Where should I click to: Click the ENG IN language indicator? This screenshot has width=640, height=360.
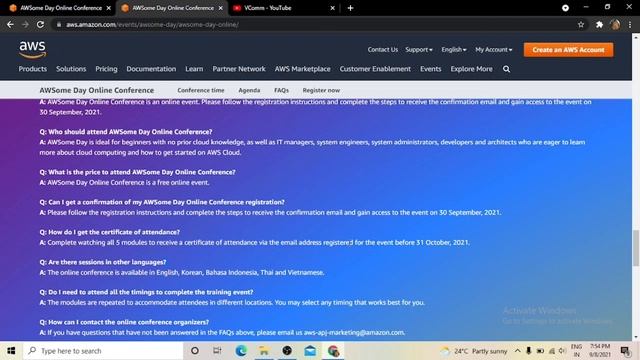576,351
